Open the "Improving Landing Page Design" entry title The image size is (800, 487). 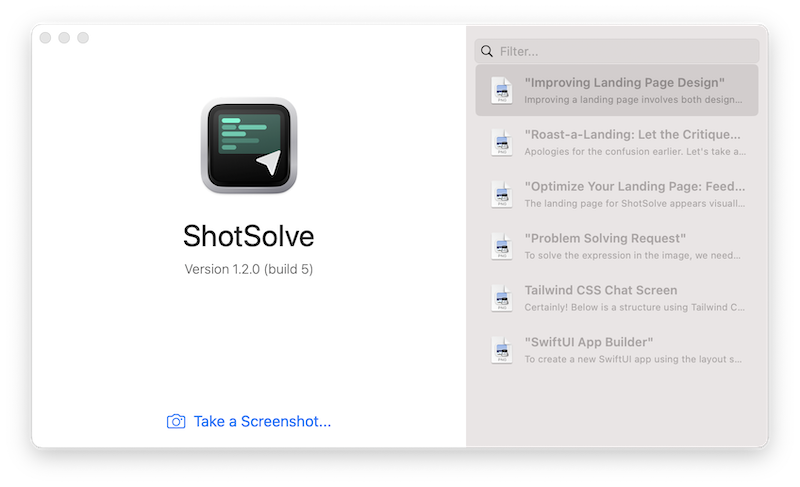[x=624, y=82]
